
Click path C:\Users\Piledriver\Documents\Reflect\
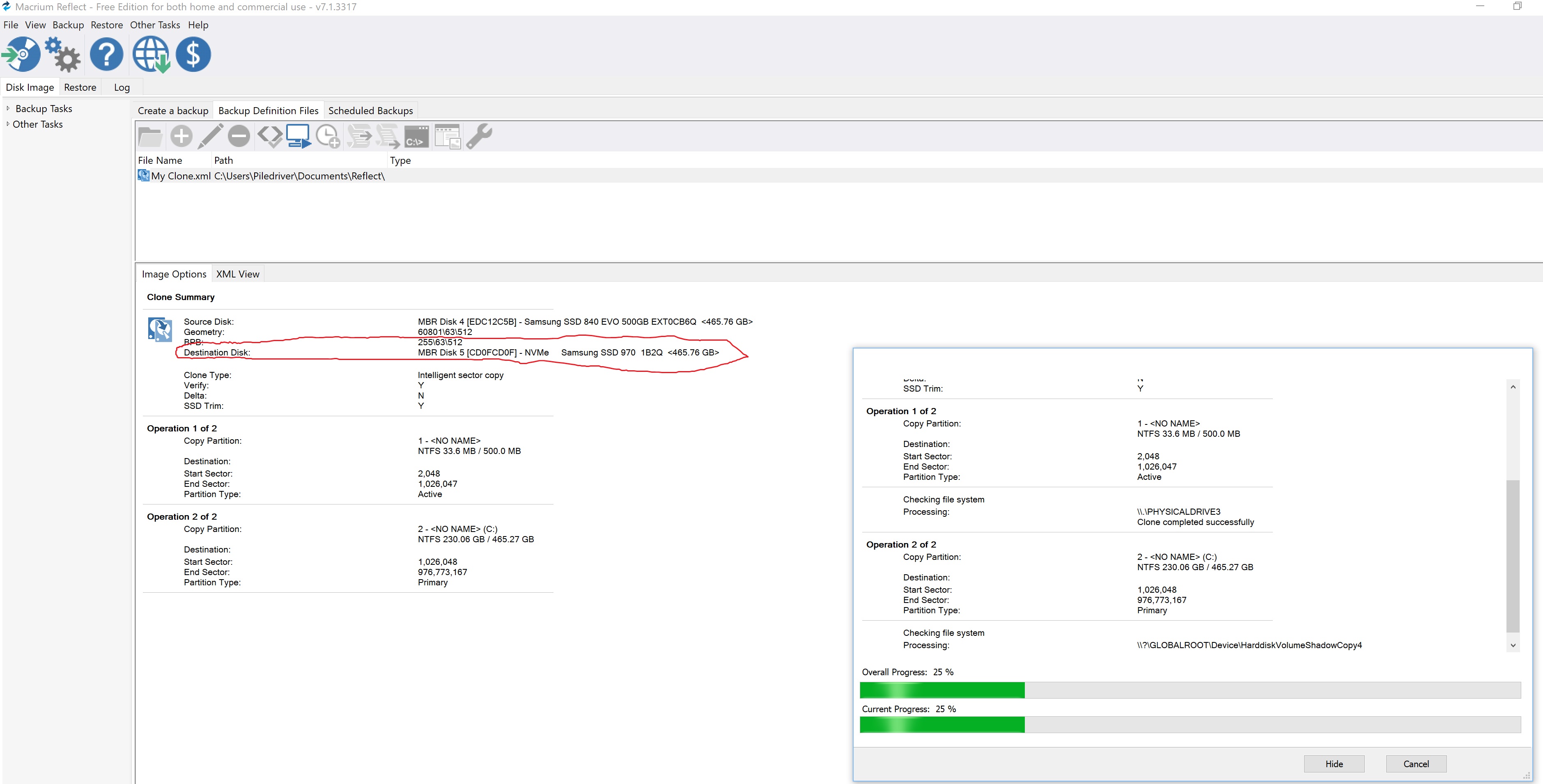[299, 176]
